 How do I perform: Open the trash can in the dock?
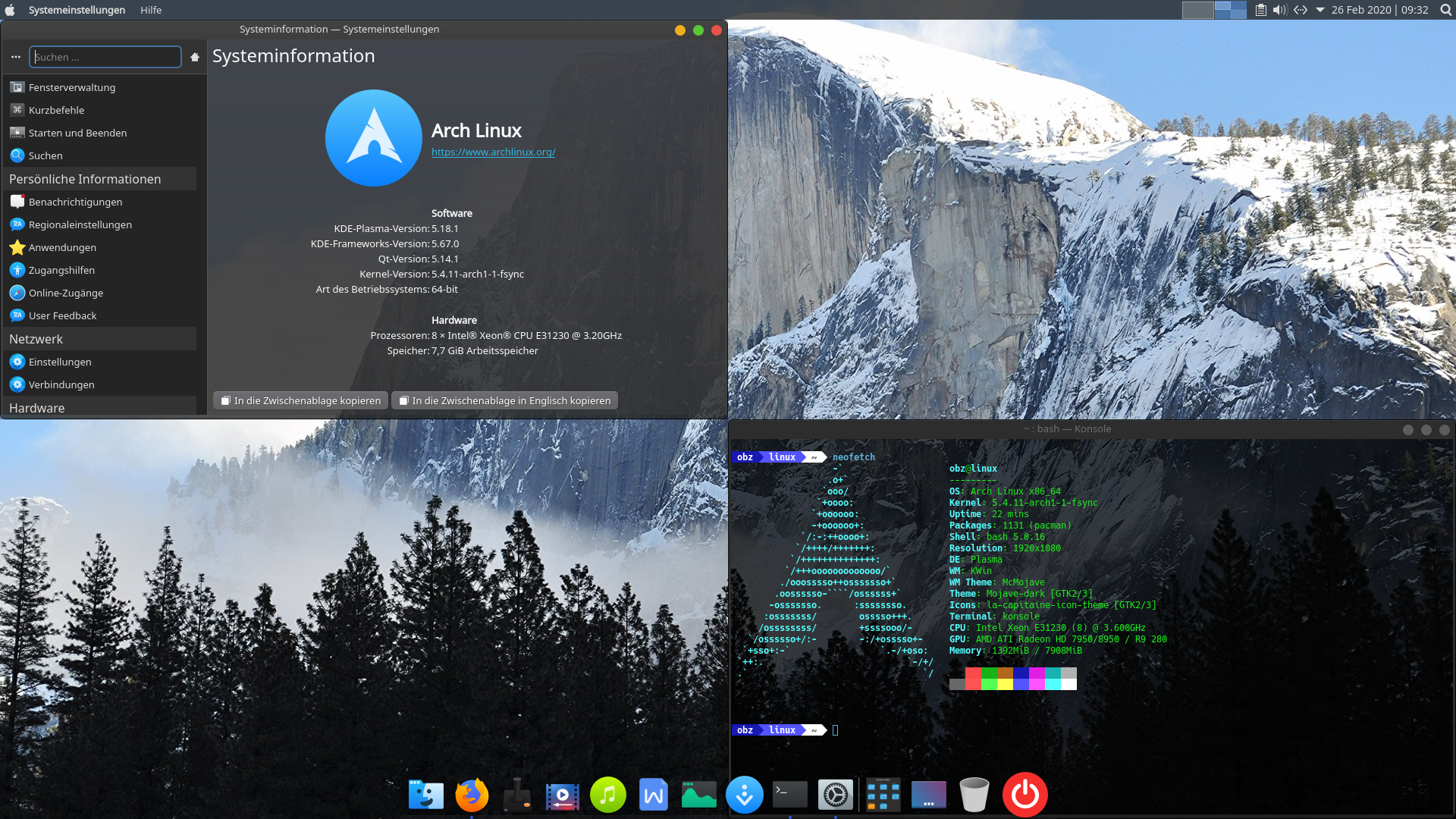[x=974, y=795]
